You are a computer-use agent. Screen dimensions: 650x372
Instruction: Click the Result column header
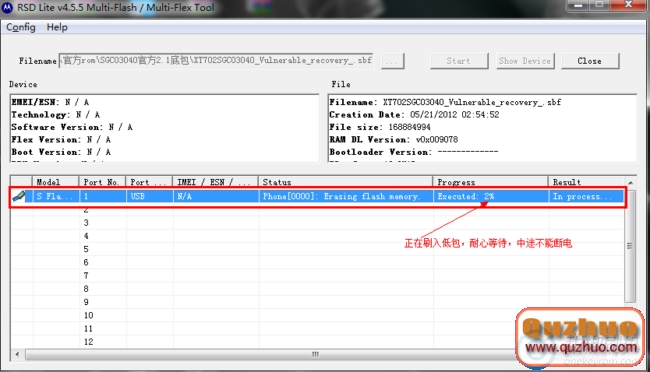coord(586,182)
